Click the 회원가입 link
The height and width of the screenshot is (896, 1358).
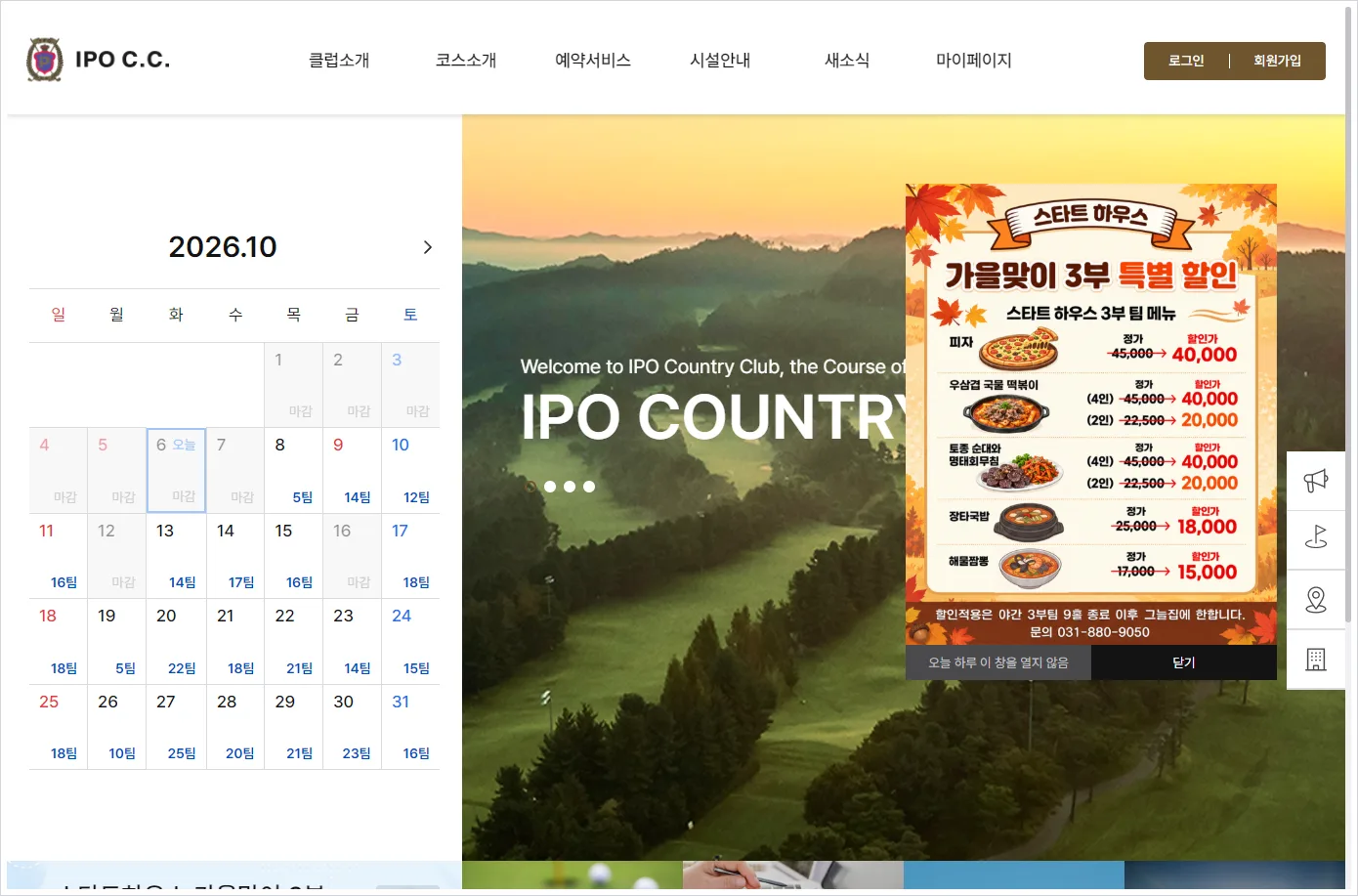tap(1277, 61)
